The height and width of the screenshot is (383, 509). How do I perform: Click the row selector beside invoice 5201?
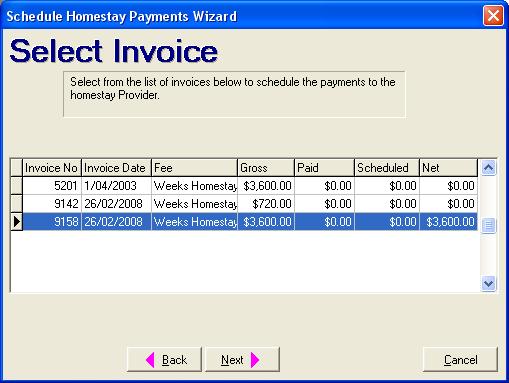[x=16, y=186]
